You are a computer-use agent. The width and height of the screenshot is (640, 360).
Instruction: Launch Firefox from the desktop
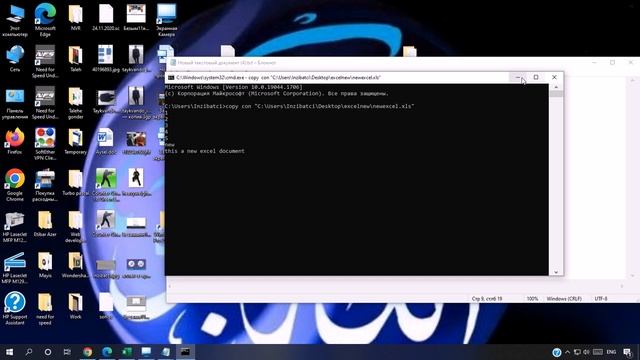pos(15,141)
